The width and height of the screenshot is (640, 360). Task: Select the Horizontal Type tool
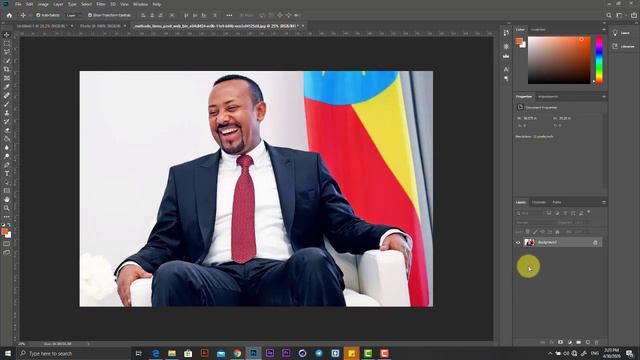[7, 173]
